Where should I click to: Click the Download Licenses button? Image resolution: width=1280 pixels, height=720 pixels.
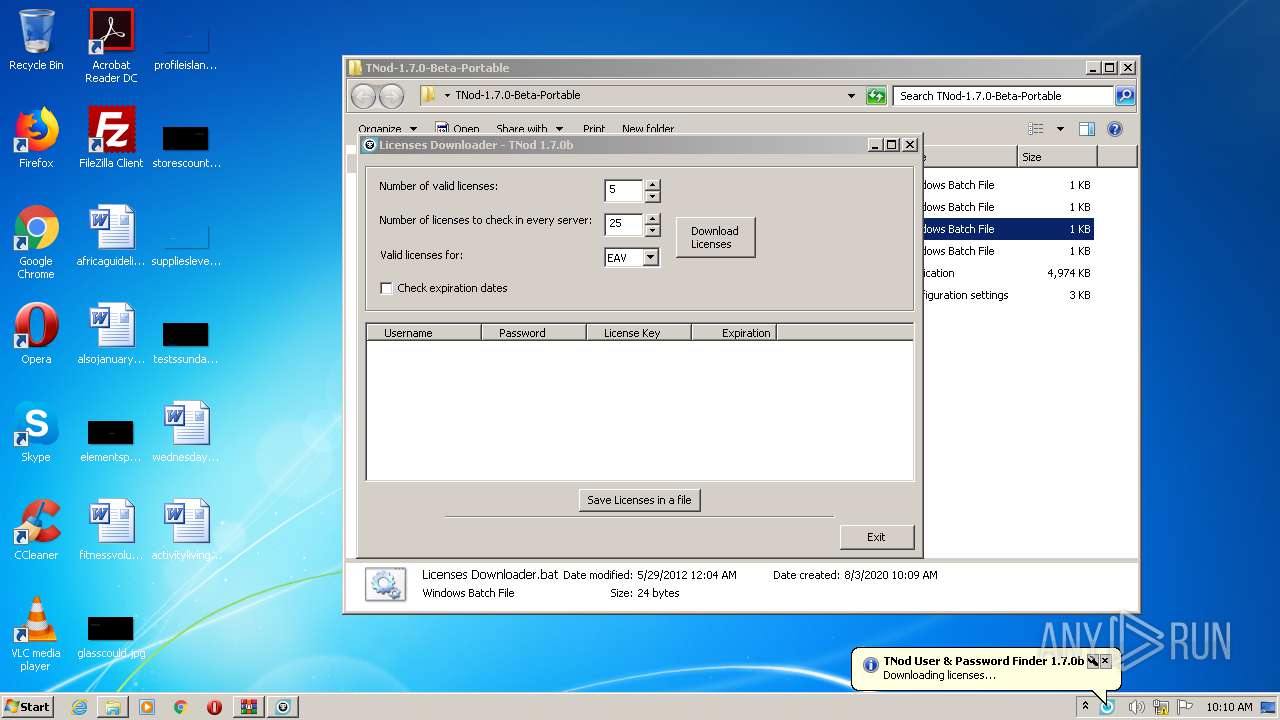pos(715,237)
